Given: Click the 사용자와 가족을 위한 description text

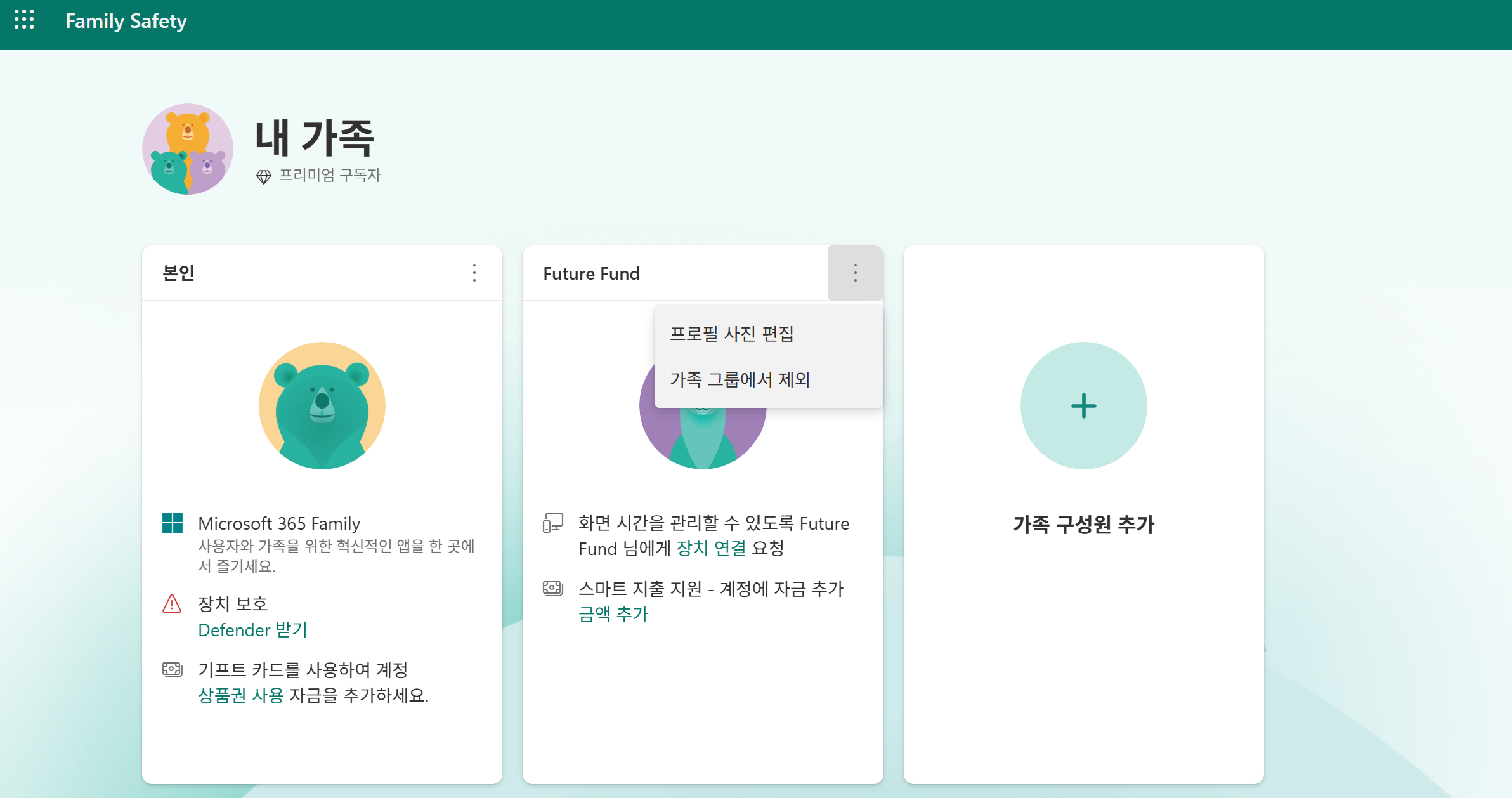Looking at the screenshot, I should pyautogui.click(x=337, y=556).
